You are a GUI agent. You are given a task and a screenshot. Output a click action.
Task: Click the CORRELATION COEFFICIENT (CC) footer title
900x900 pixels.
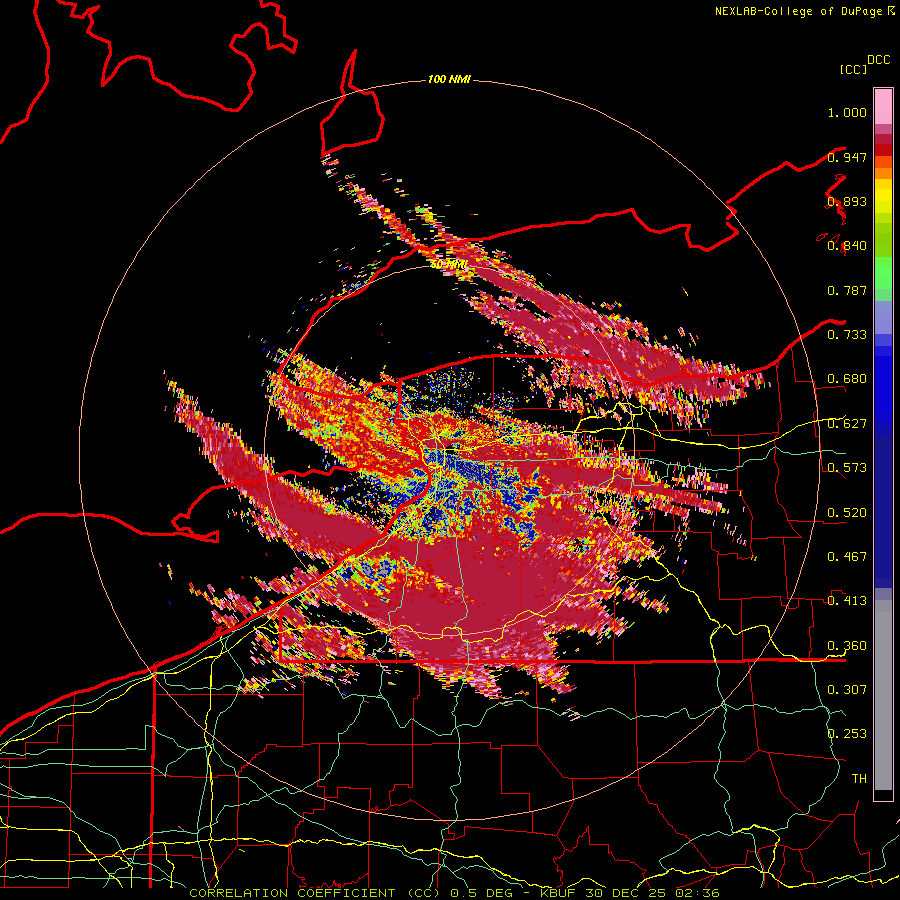[315, 893]
